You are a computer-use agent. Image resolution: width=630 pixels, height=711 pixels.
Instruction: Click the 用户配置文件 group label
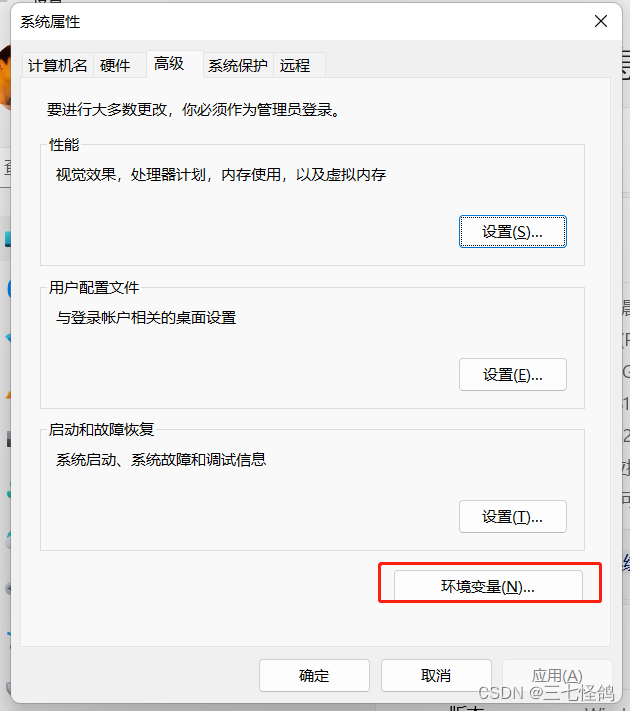pos(94,287)
